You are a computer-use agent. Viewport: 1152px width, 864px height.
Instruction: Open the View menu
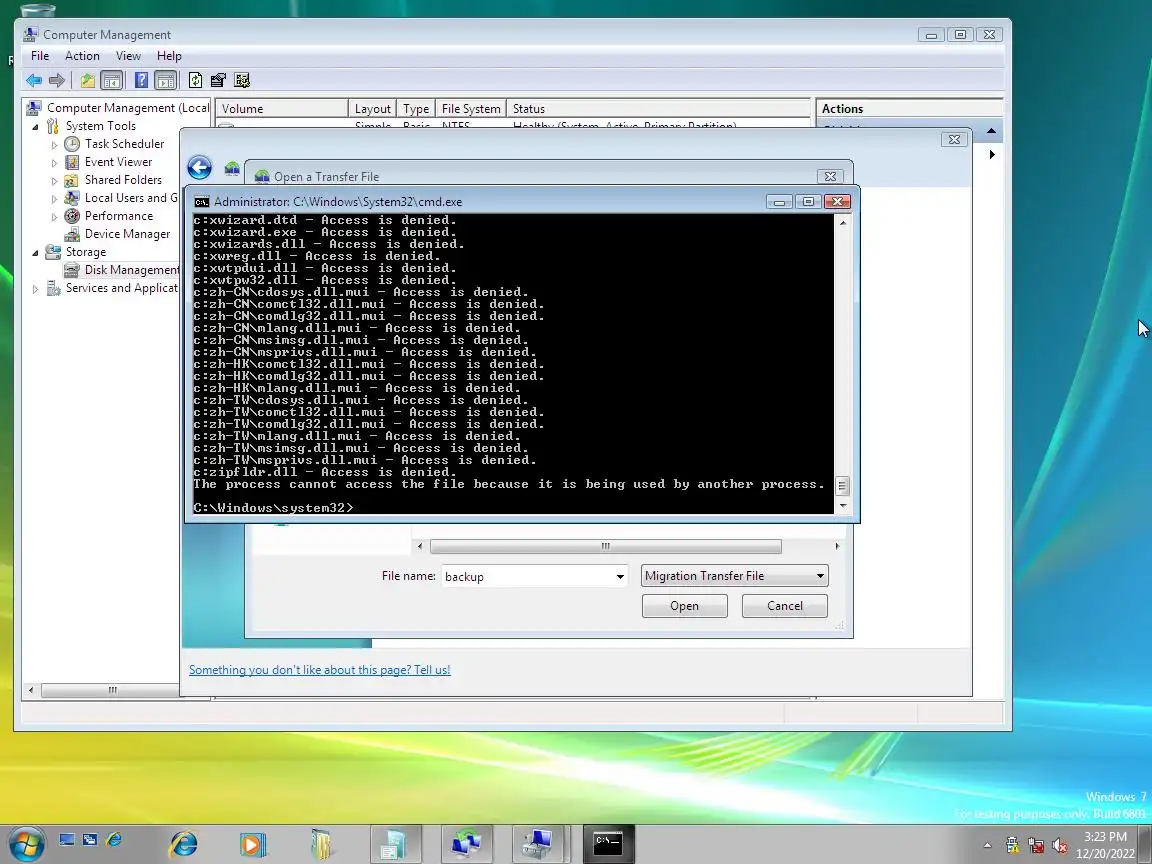(x=128, y=56)
